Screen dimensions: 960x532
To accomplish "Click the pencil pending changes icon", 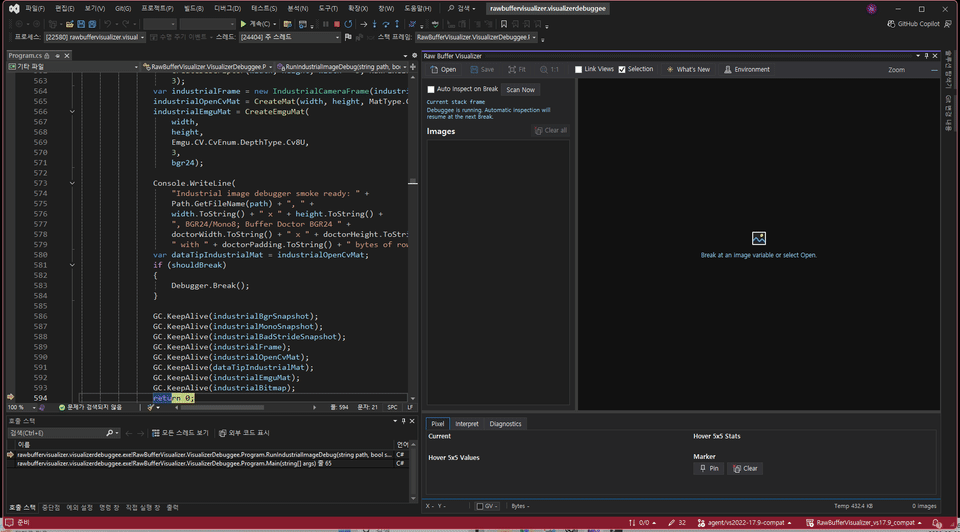I will pos(672,523).
